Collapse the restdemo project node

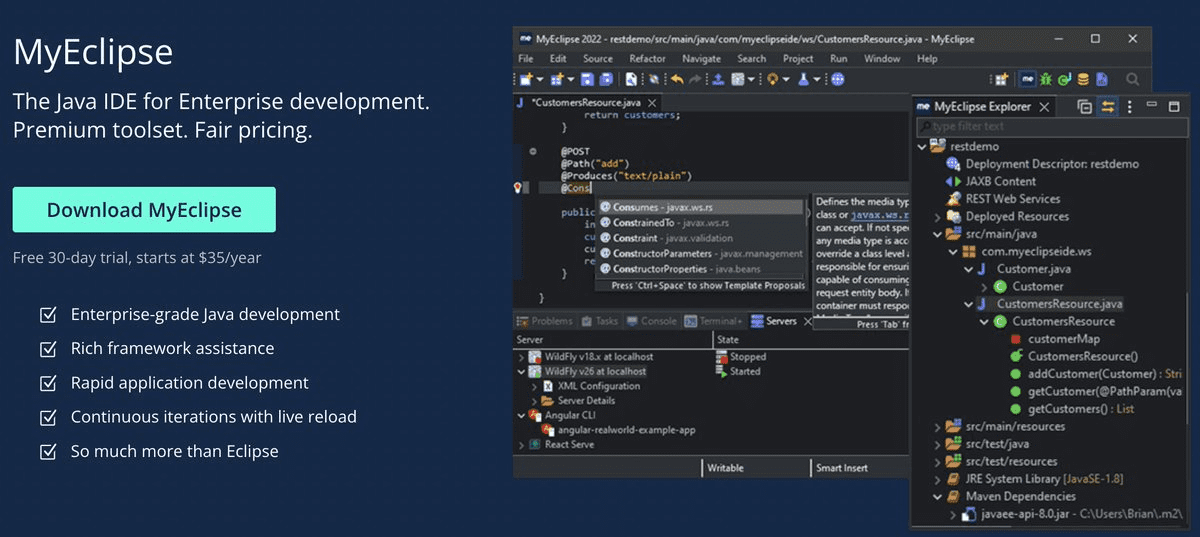click(922, 146)
